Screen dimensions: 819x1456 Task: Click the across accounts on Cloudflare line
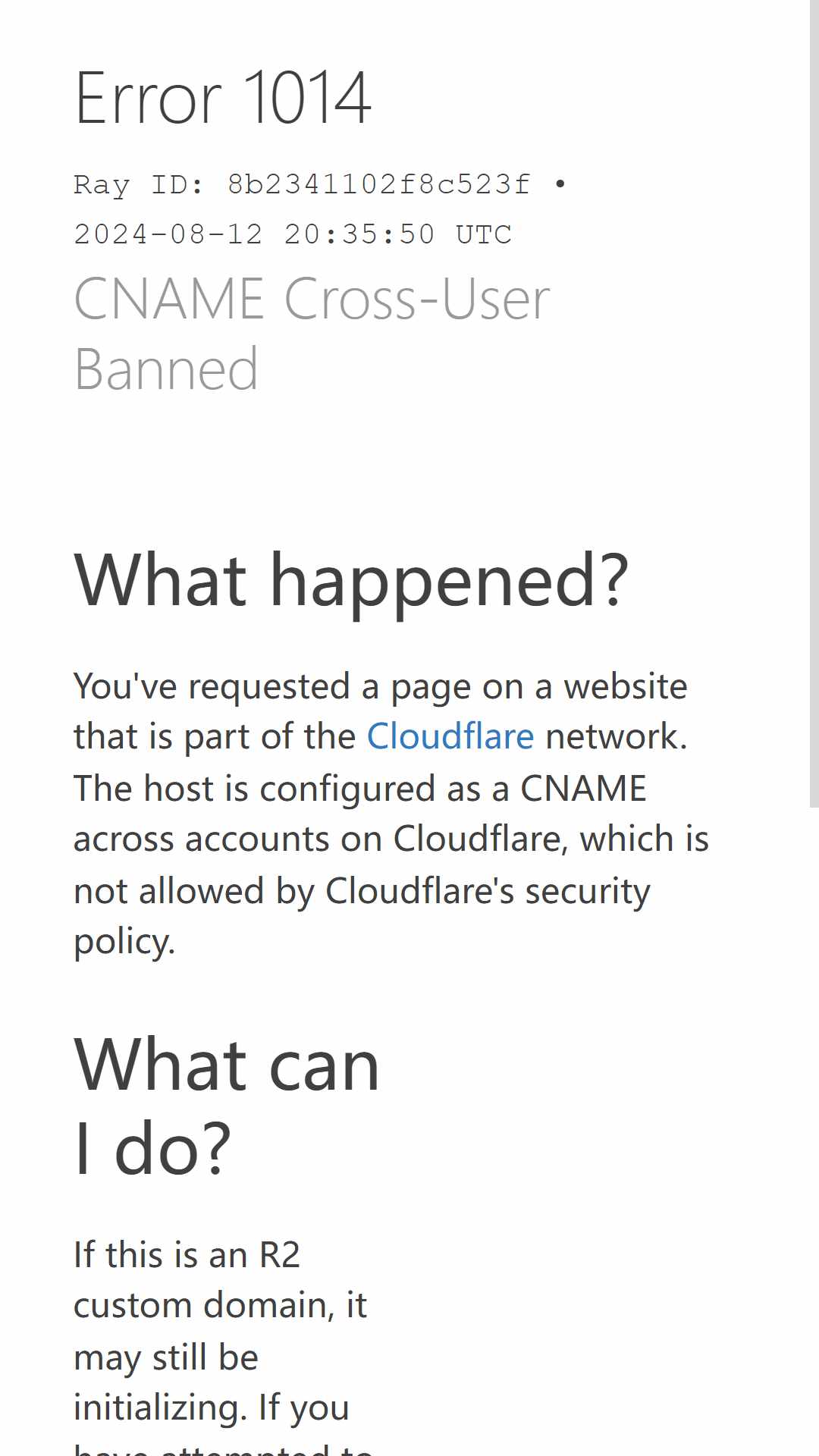(x=391, y=839)
